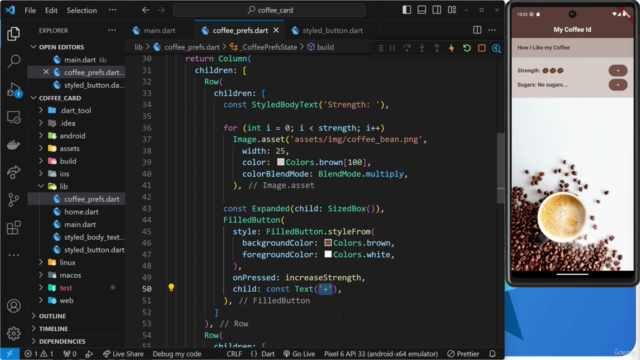Open the Manage settings gear
640x360 pixels.
pyautogui.click(x=13, y=333)
